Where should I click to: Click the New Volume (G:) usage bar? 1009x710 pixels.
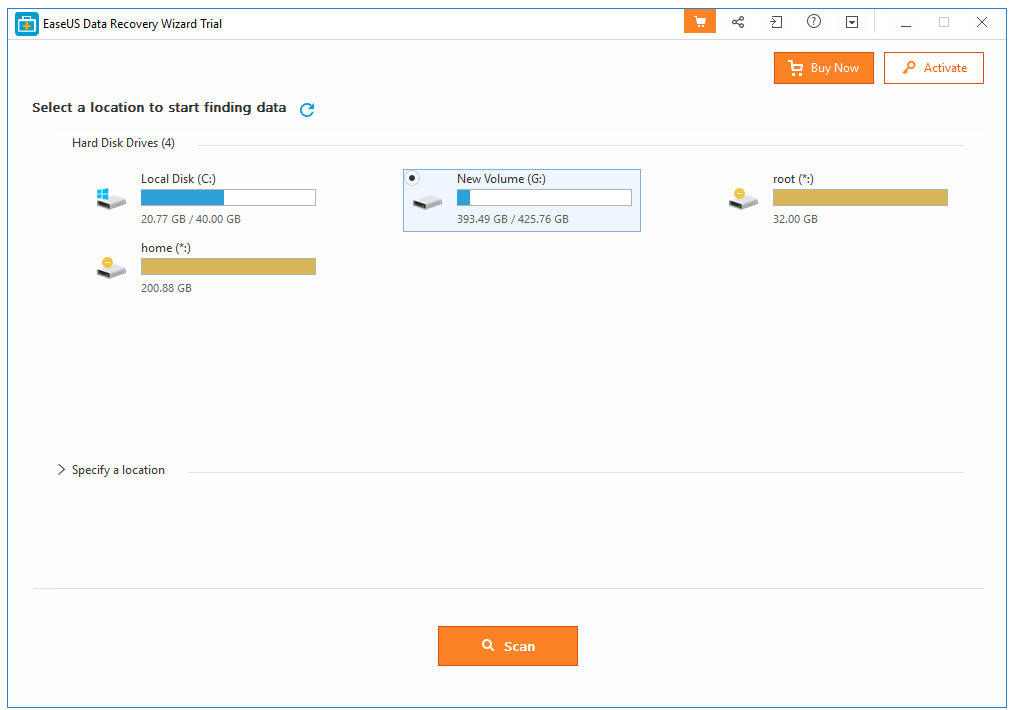(x=544, y=198)
